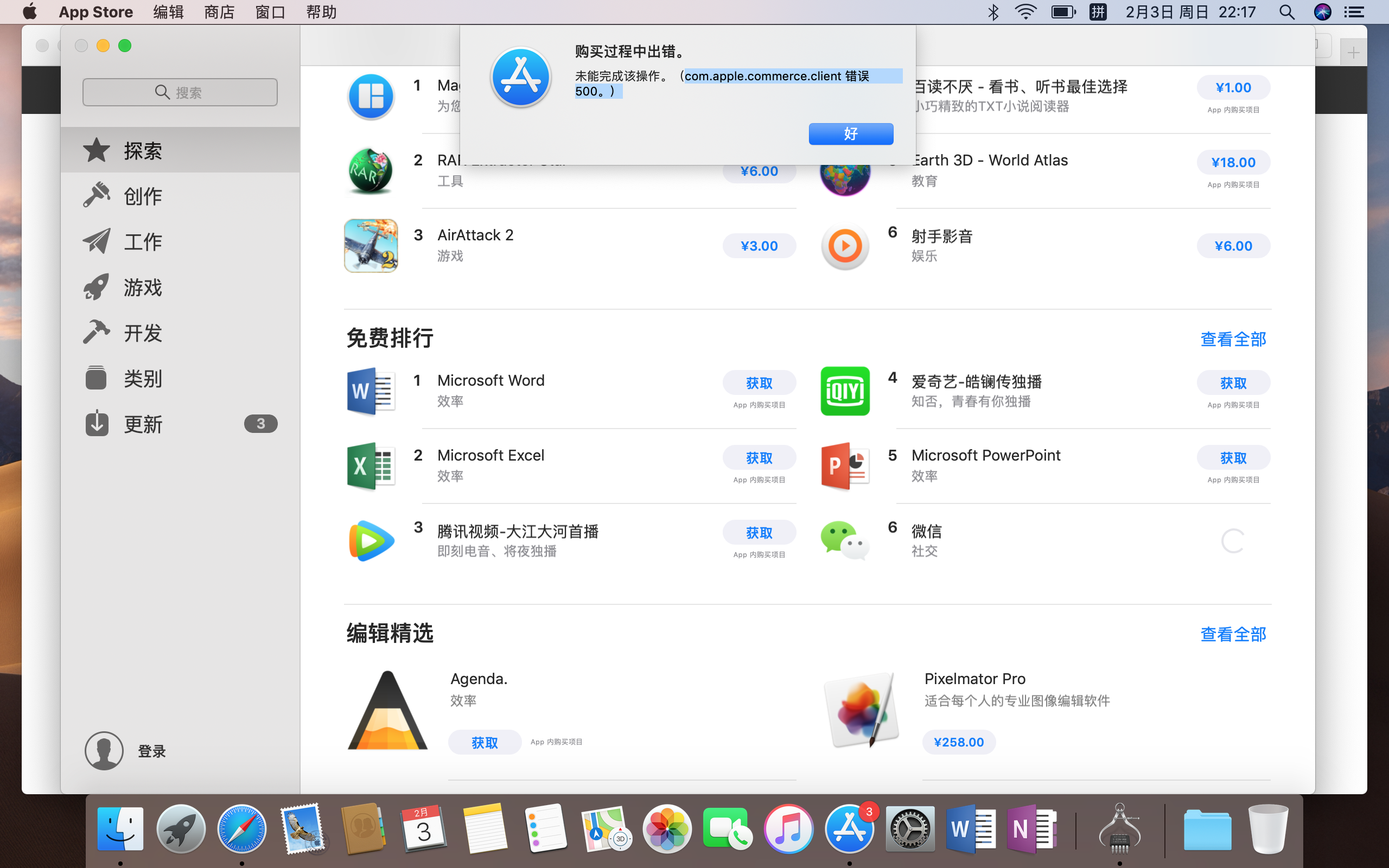This screenshot has width=1389, height=868.
Task: Click 获取 for Microsoft Word
Action: pos(759,383)
